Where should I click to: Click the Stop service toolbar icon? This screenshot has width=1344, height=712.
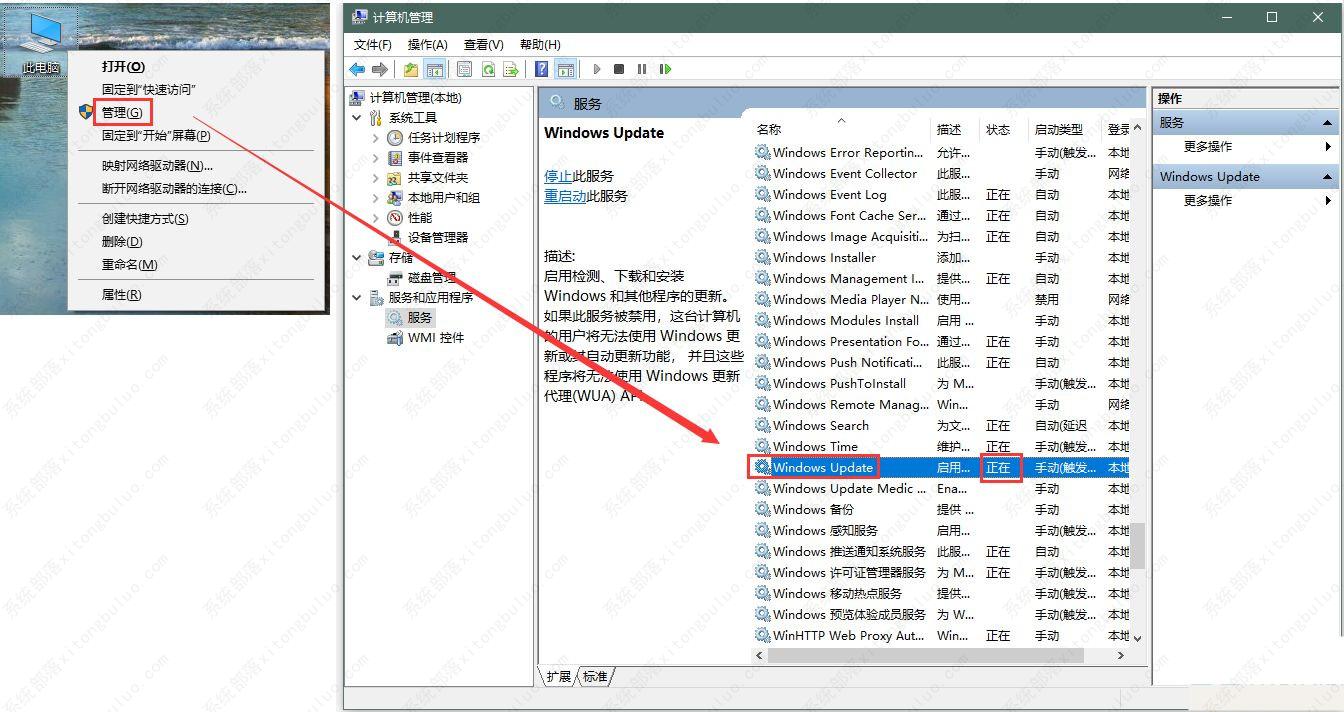pyautogui.click(x=620, y=69)
